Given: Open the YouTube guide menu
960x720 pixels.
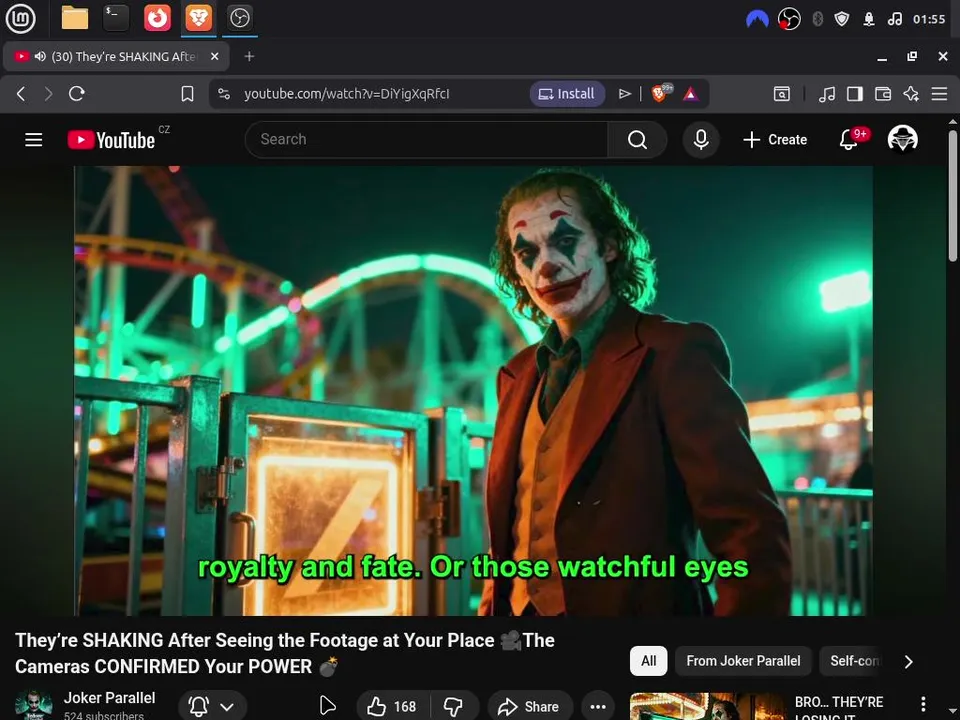Looking at the screenshot, I should [x=34, y=140].
